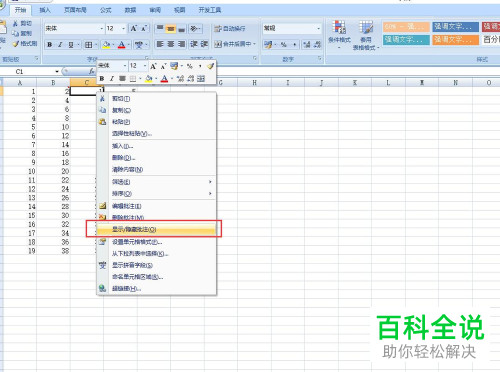
Task: Open the mini toolbar font name dropdown
Action: 125,66
